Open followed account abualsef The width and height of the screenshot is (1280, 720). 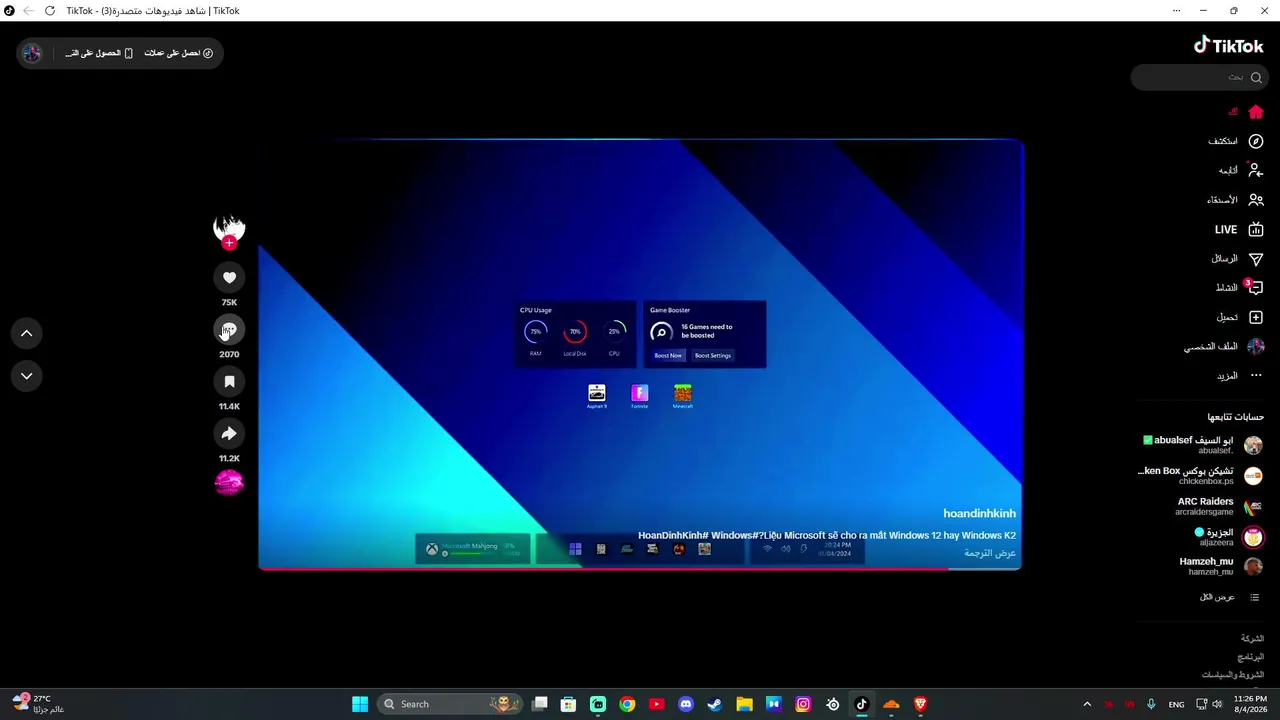click(x=1203, y=445)
